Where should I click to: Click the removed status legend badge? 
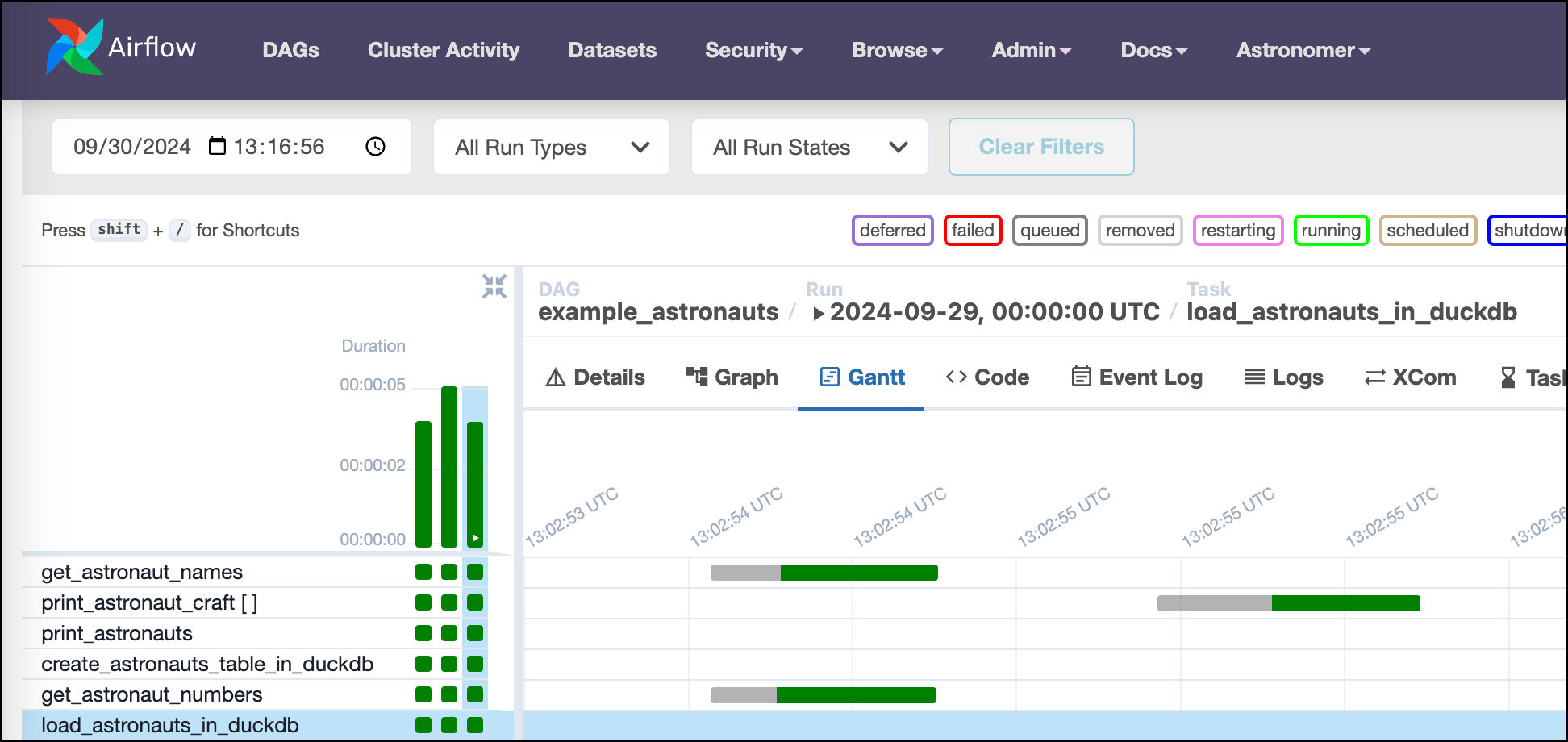tap(1141, 231)
